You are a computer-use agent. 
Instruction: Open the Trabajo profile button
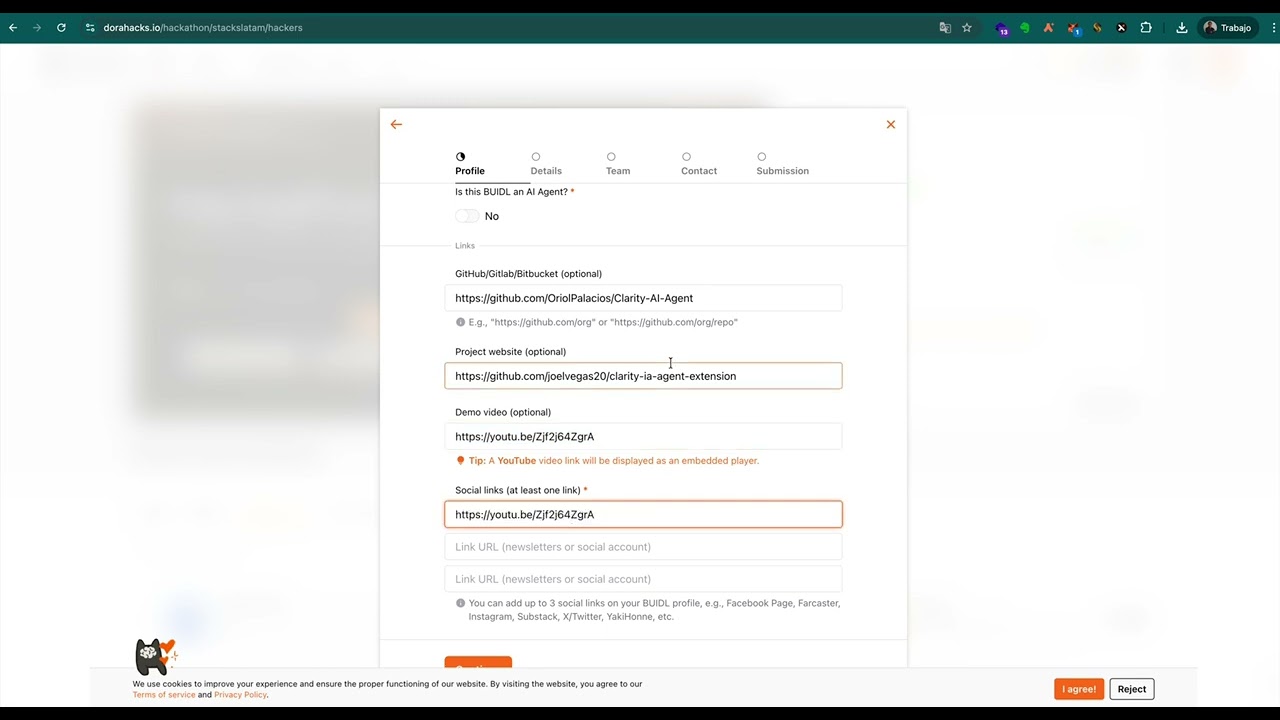[1228, 28]
